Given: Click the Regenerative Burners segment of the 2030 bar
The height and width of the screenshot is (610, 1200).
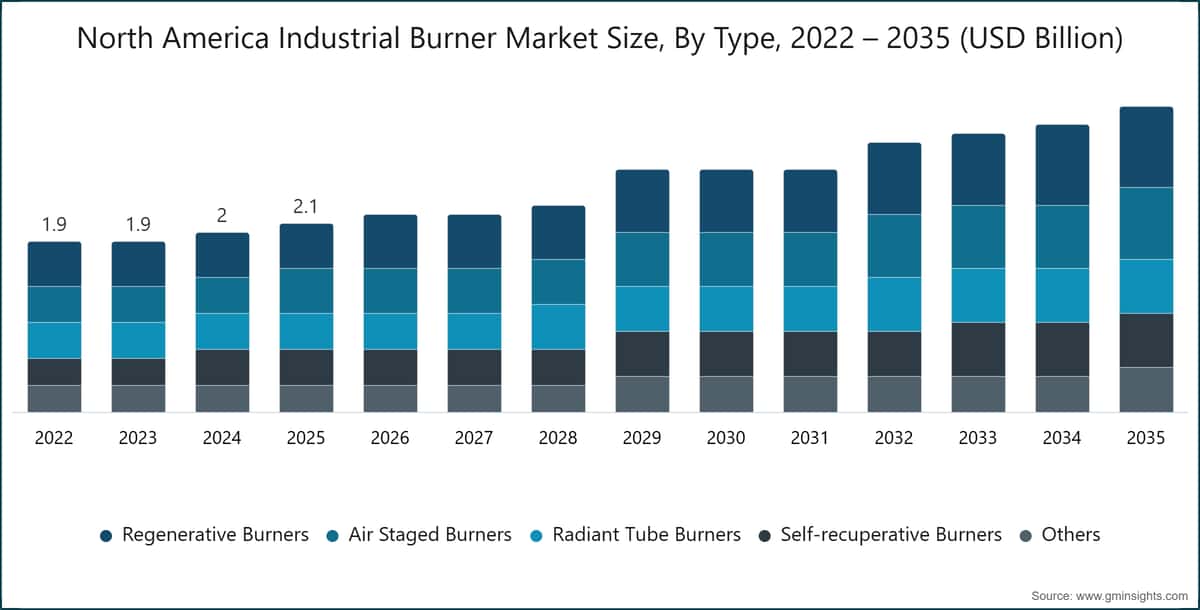Looking at the screenshot, I should [726, 201].
